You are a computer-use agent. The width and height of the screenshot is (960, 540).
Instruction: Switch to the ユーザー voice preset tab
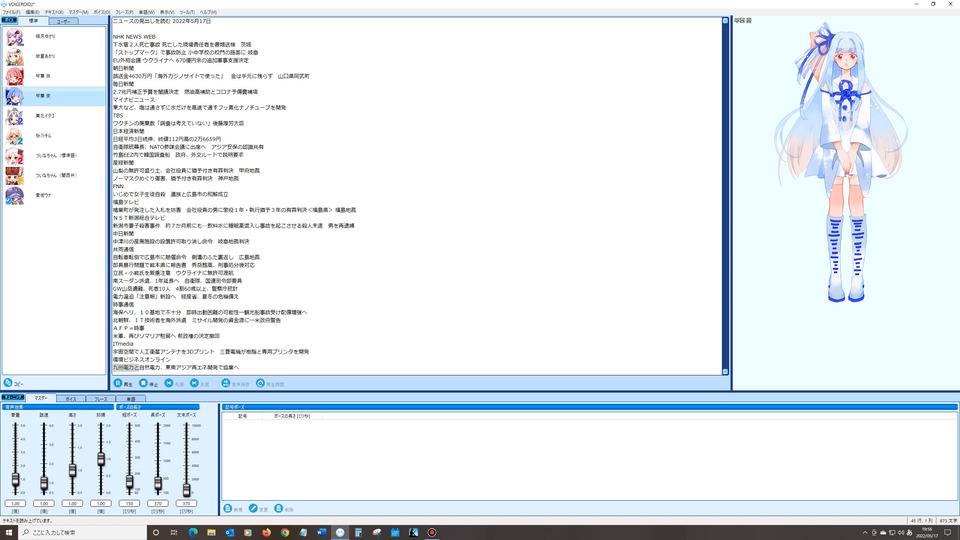pyautogui.click(x=63, y=21)
